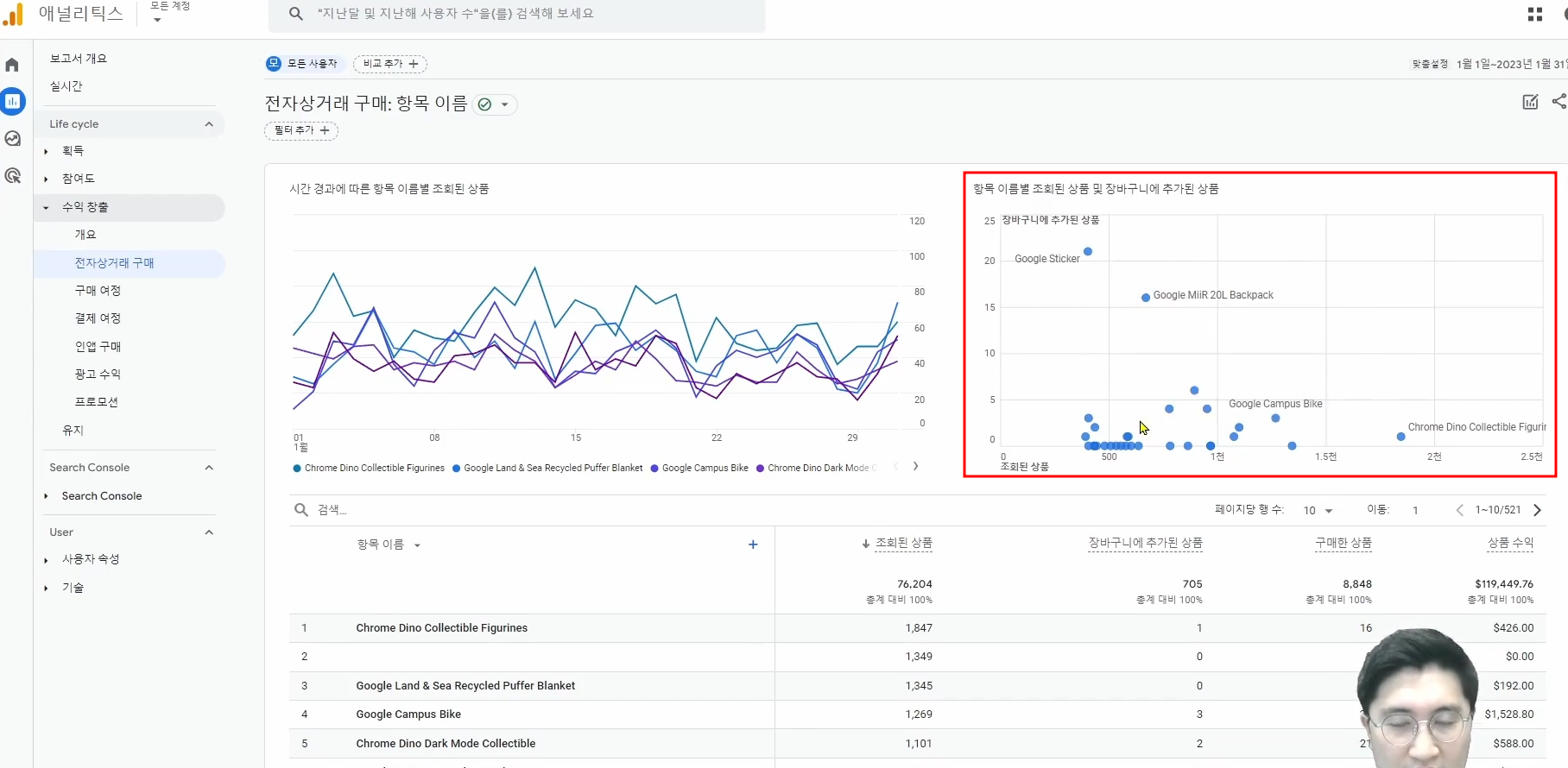Screen dimensions: 1568x768
Task: Open the all accounts dropdown
Action: (170, 13)
